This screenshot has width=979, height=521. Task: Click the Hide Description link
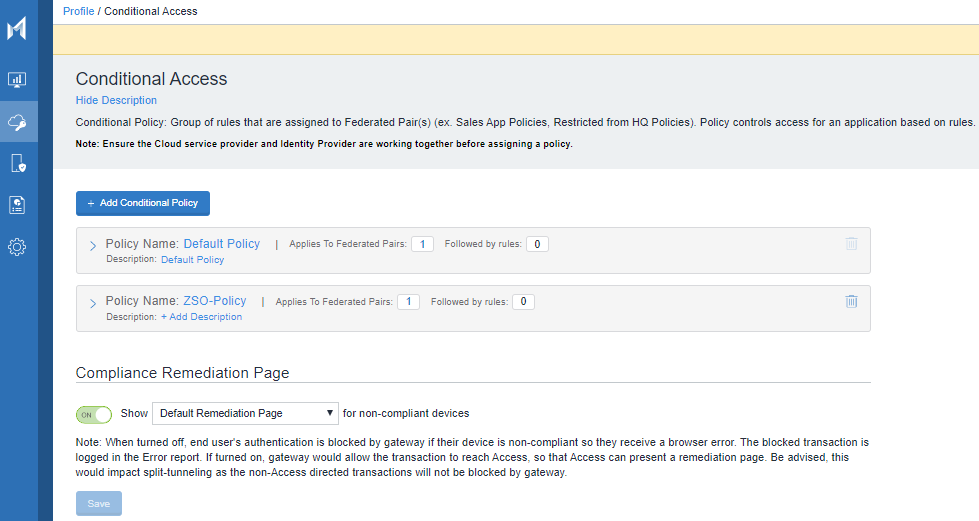(116, 100)
